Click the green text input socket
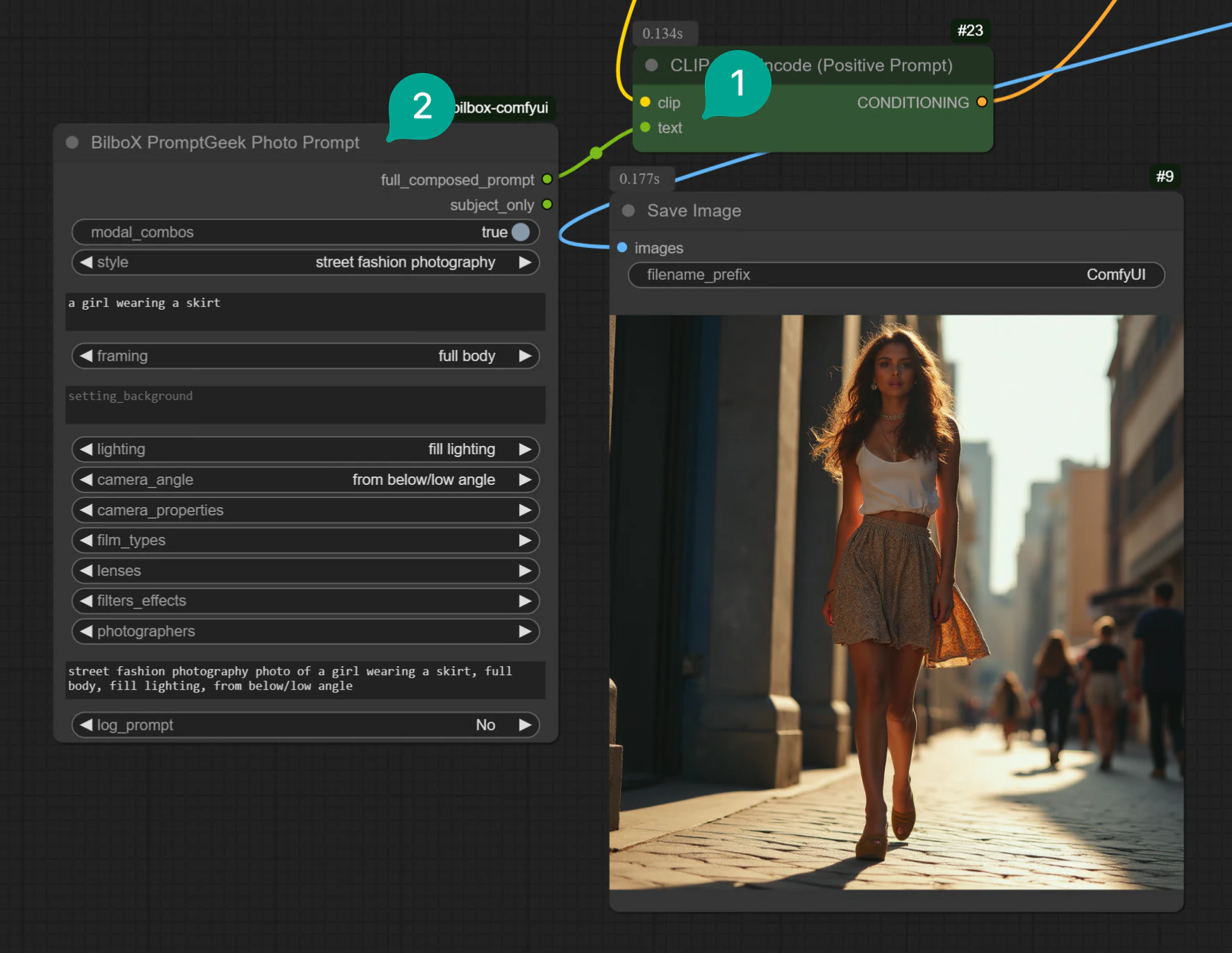This screenshot has width=1232, height=953. point(645,127)
